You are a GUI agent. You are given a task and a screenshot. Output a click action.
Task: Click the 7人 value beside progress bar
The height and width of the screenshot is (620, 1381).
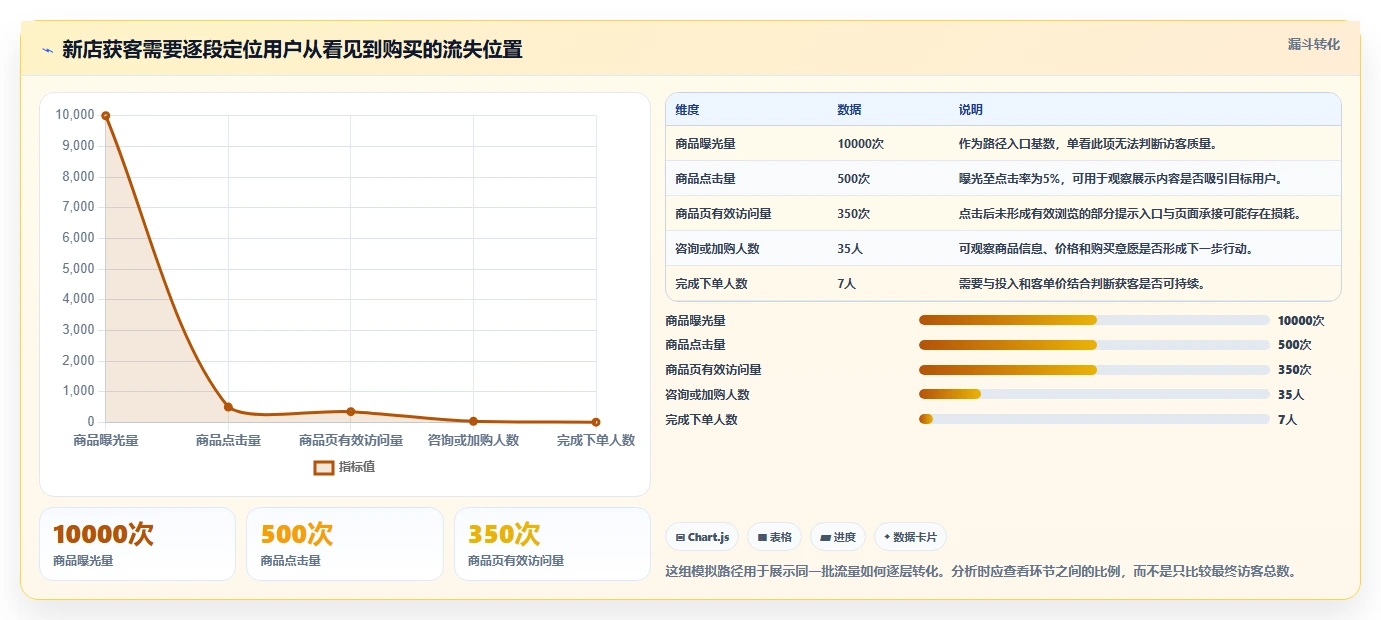pyautogui.click(x=1287, y=420)
